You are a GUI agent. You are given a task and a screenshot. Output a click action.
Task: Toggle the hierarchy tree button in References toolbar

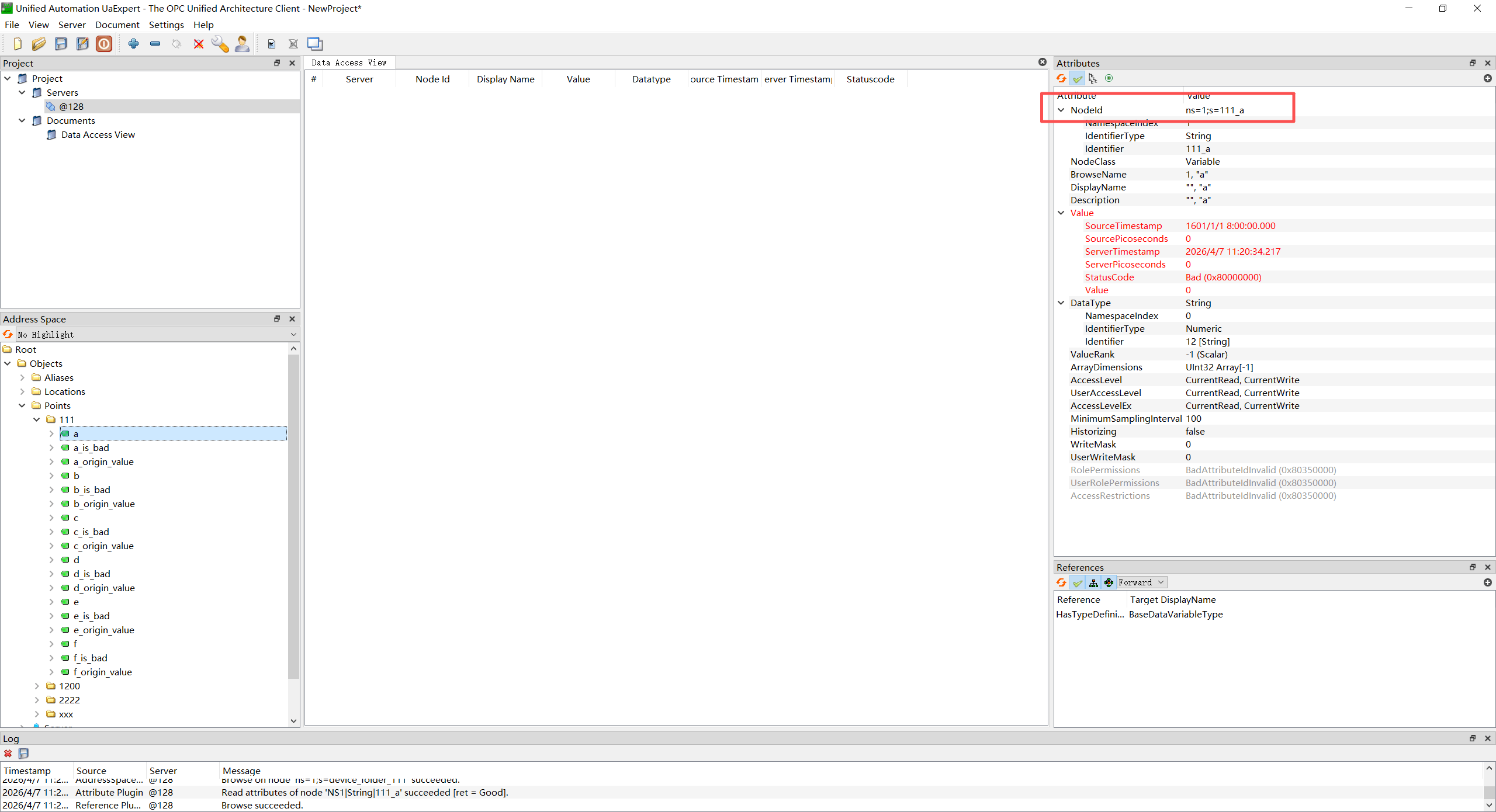tap(1093, 582)
